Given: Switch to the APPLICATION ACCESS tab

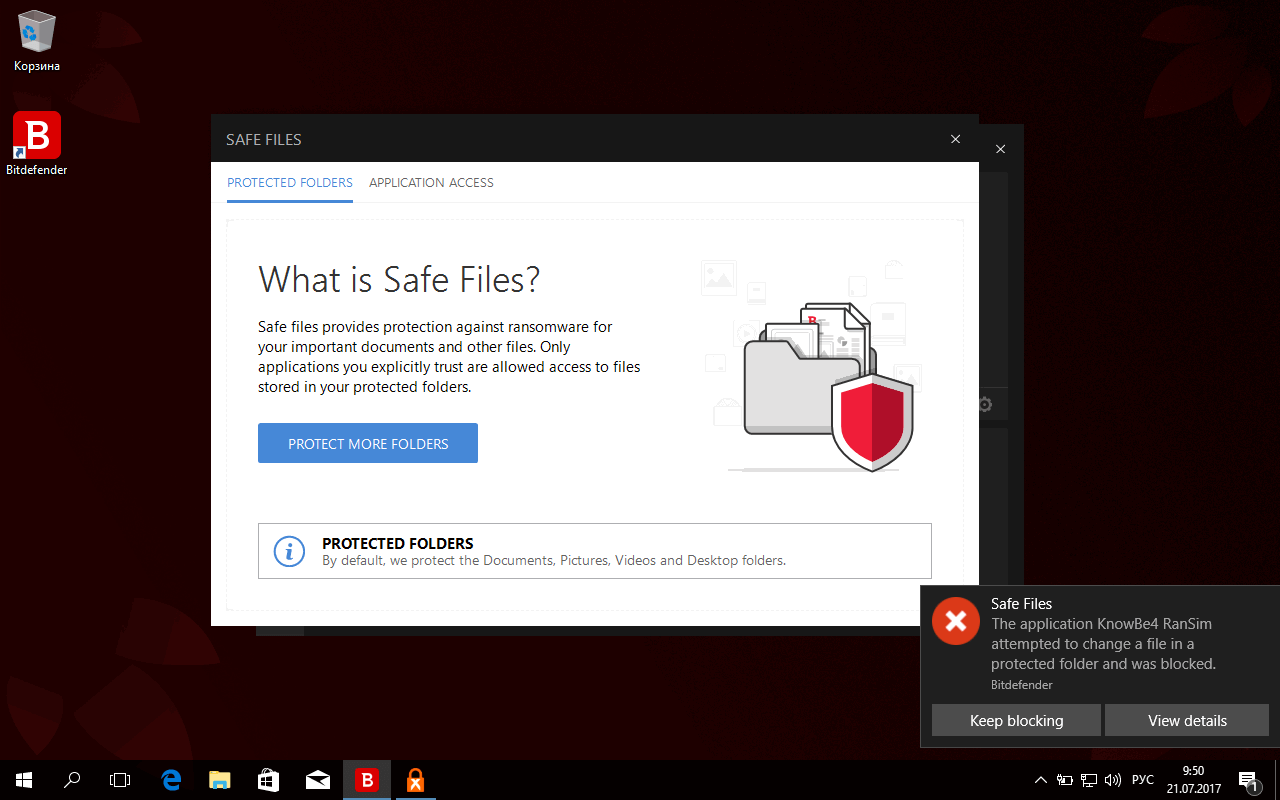Looking at the screenshot, I should (431, 182).
